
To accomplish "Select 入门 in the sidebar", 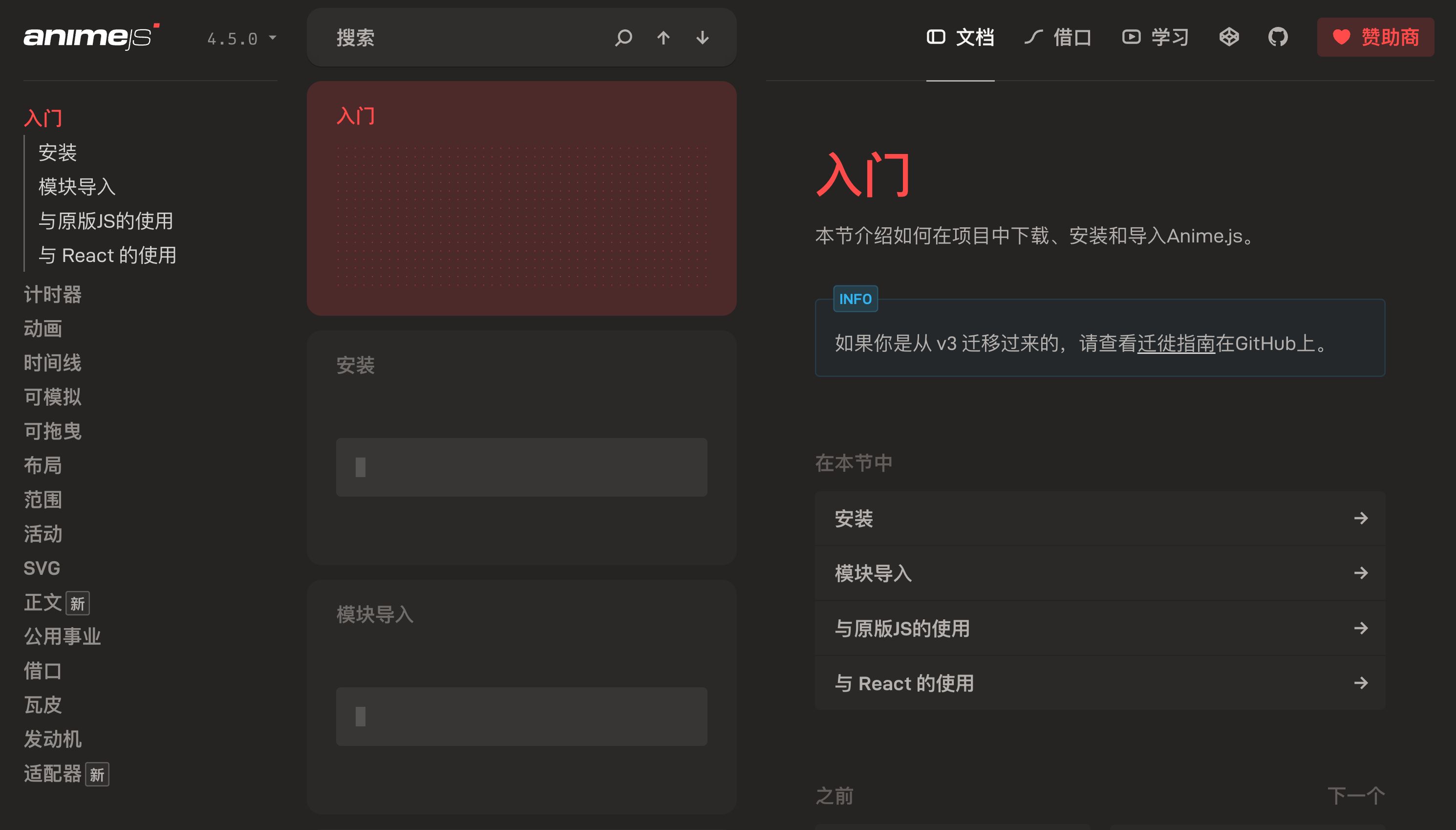I will [43, 118].
